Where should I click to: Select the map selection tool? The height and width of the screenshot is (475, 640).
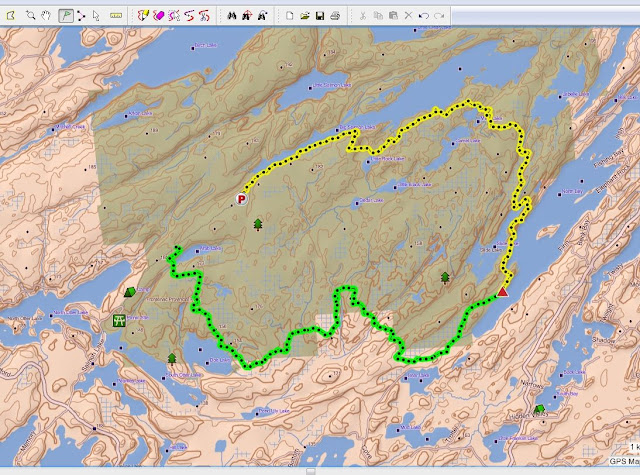[x=11, y=16]
